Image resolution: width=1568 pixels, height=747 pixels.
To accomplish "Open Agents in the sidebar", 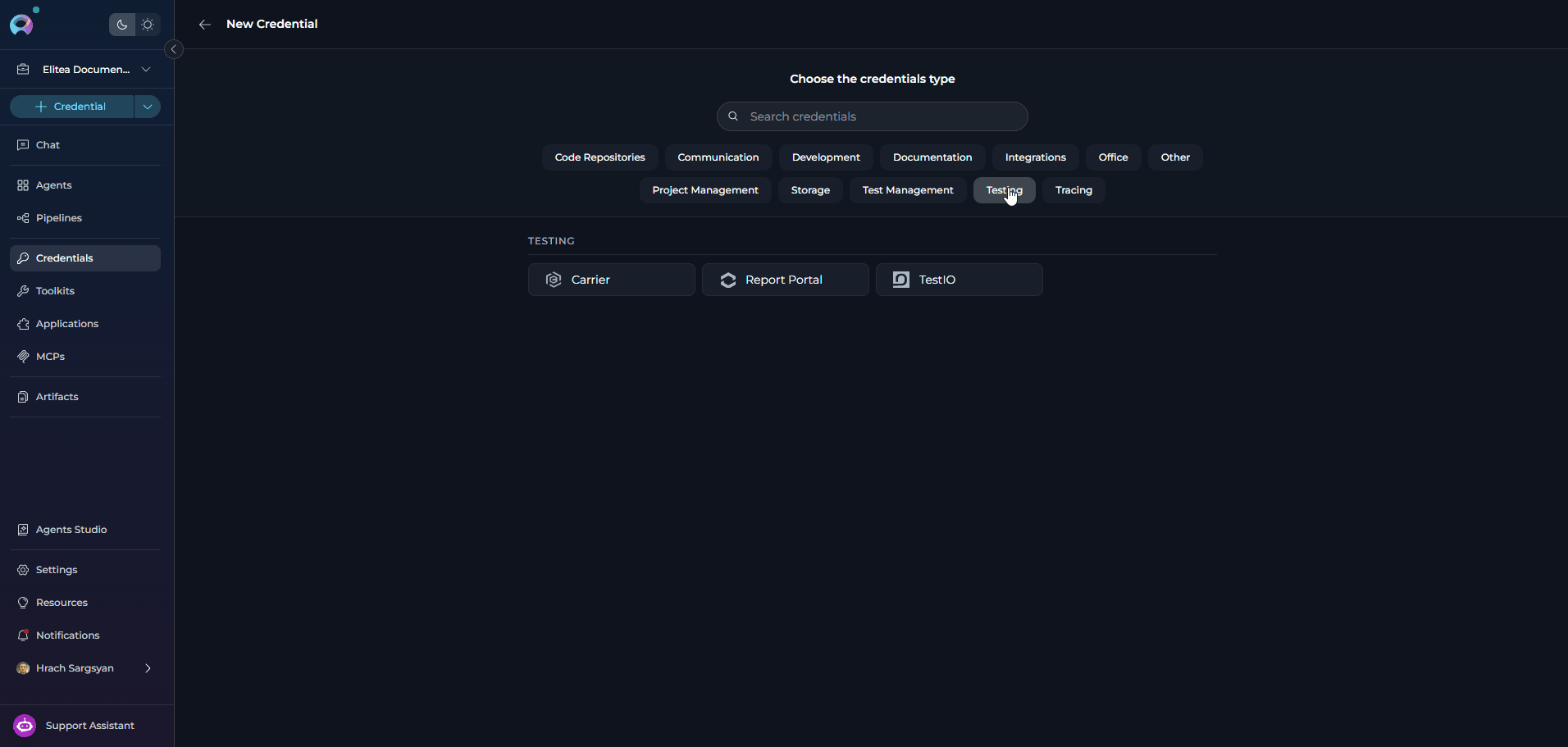I will [85, 185].
